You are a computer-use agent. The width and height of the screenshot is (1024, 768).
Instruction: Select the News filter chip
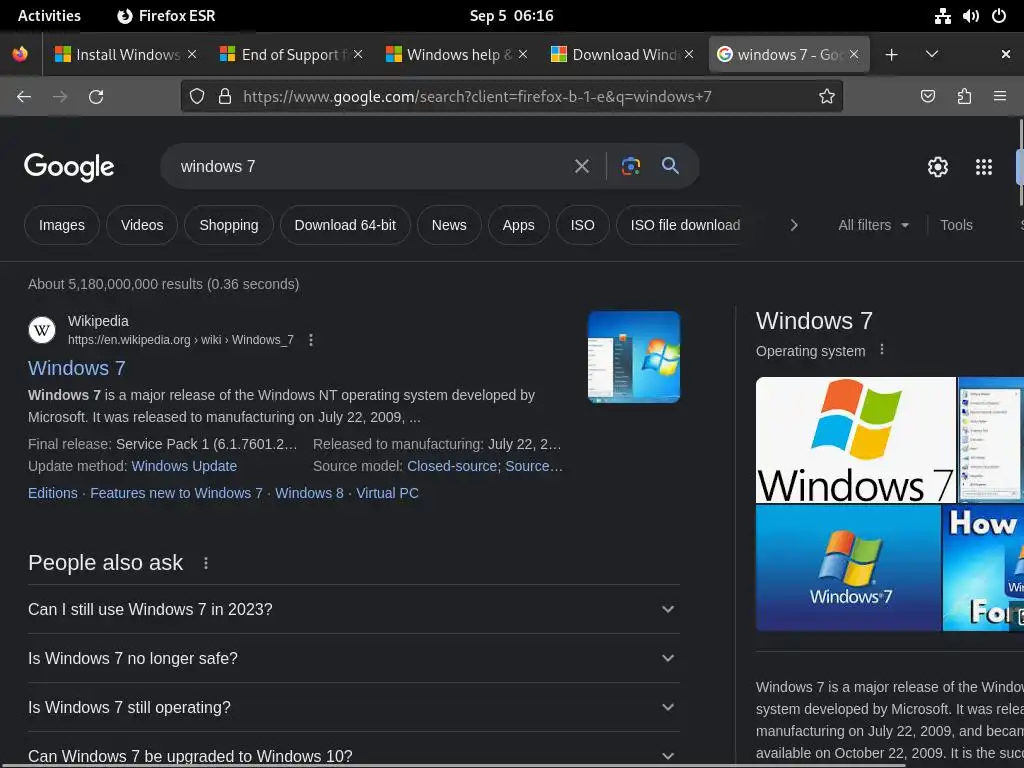tap(449, 225)
